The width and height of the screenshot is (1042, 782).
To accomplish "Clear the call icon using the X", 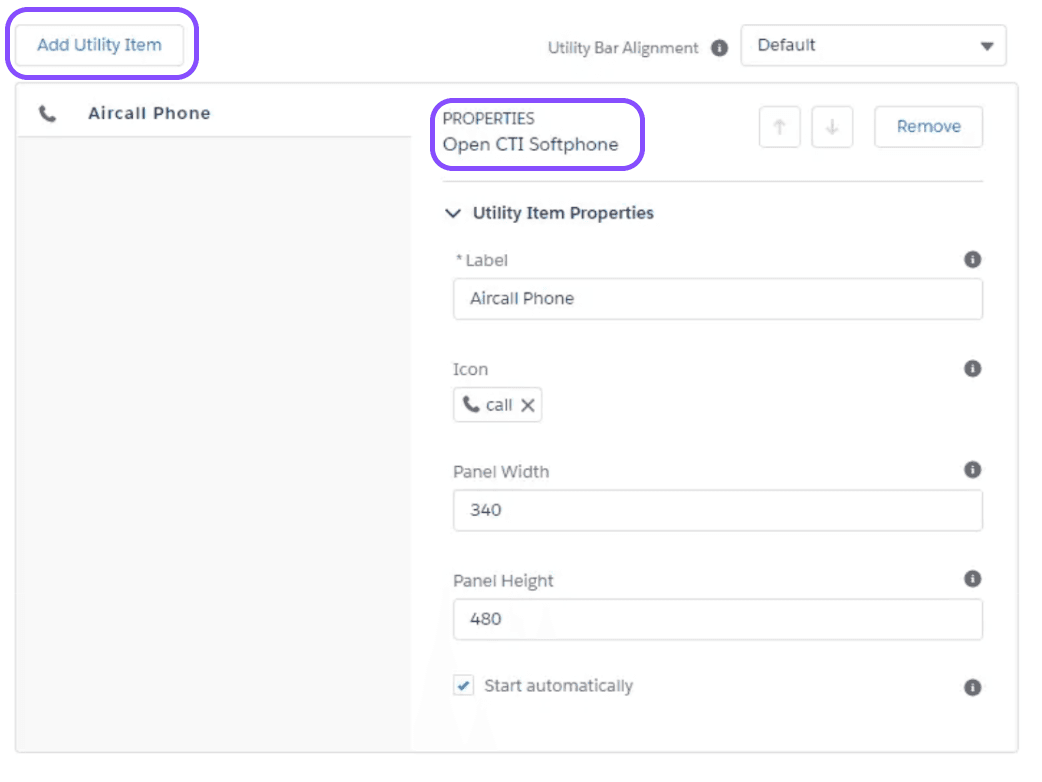I will (x=528, y=405).
